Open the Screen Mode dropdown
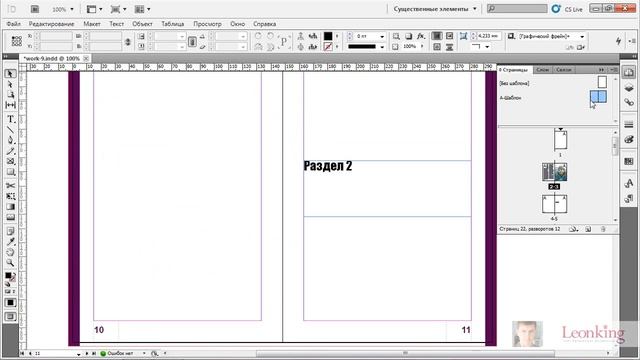Screen dimensions: 640x360 pyautogui.click(x=119, y=9)
